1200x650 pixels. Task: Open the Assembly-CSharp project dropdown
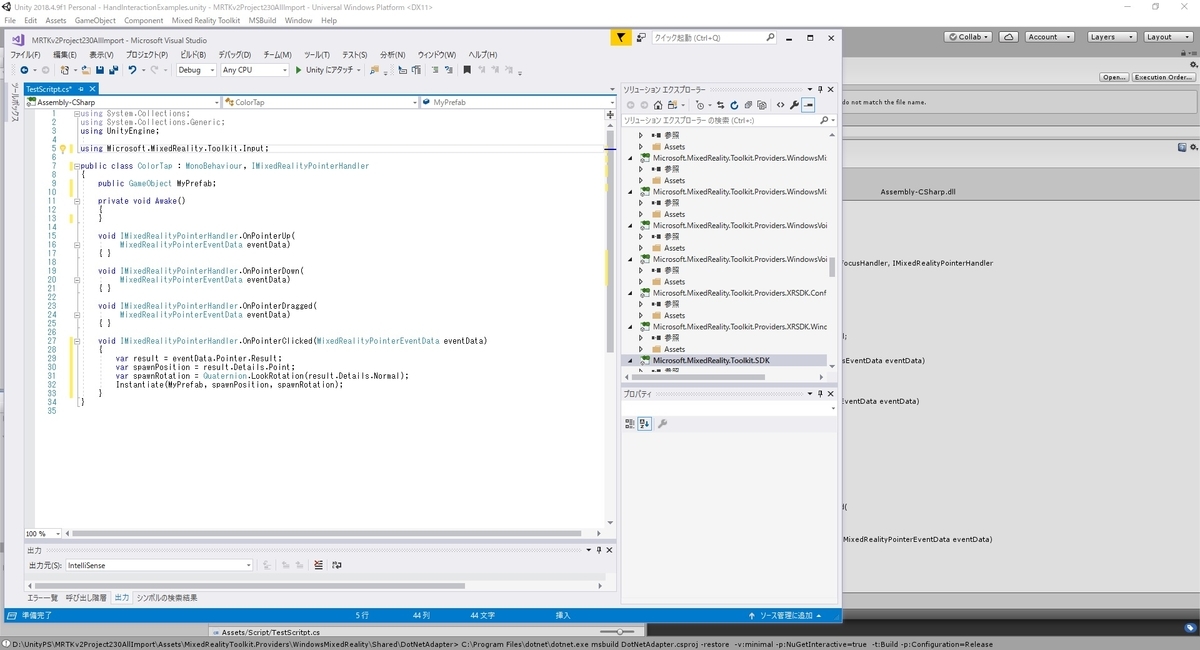pyautogui.click(x=121, y=102)
